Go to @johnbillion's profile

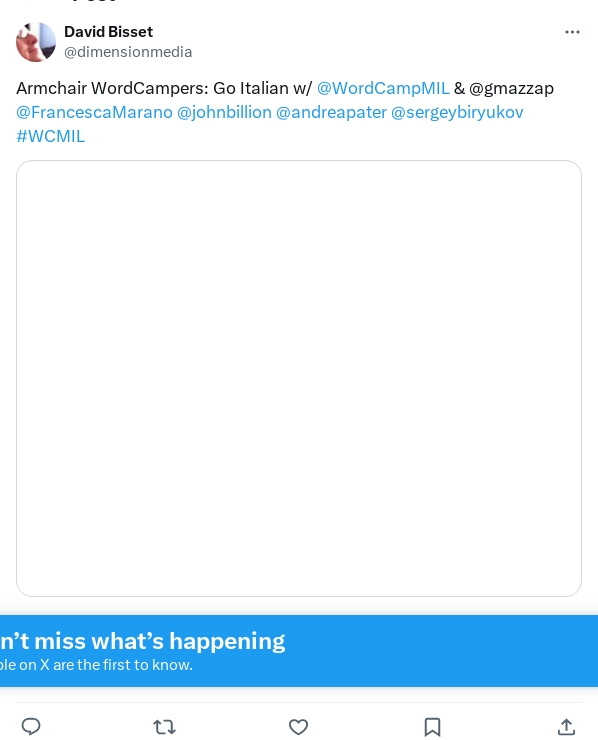pyautogui.click(x=224, y=112)
